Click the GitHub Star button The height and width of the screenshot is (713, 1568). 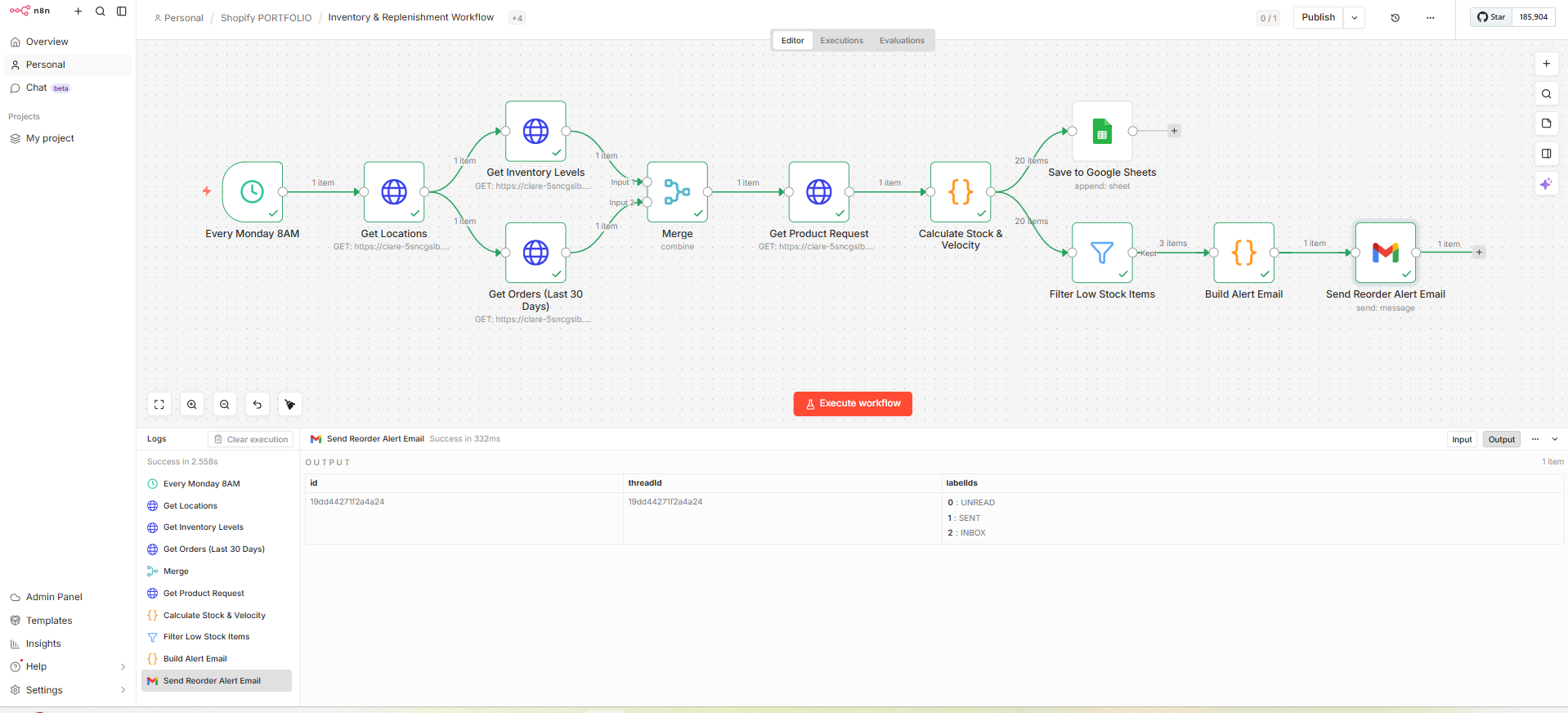1491,17
